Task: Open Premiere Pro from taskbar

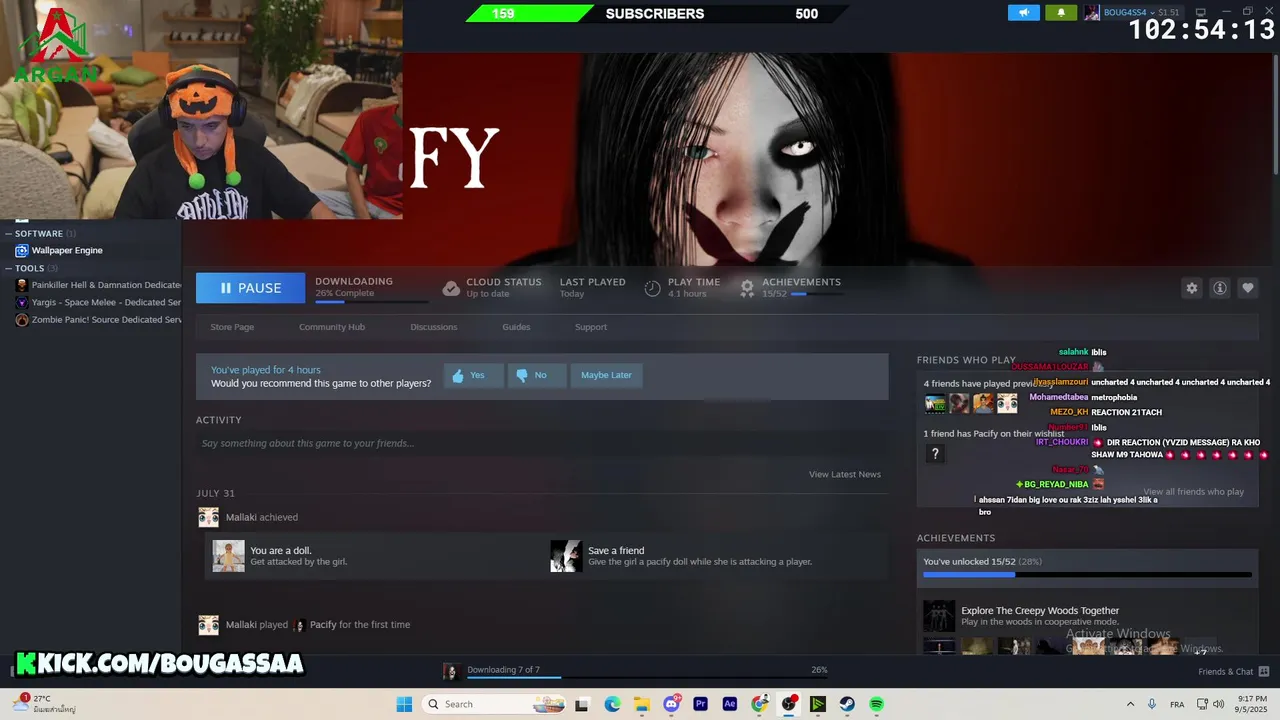Action: [x=700, y=704]
